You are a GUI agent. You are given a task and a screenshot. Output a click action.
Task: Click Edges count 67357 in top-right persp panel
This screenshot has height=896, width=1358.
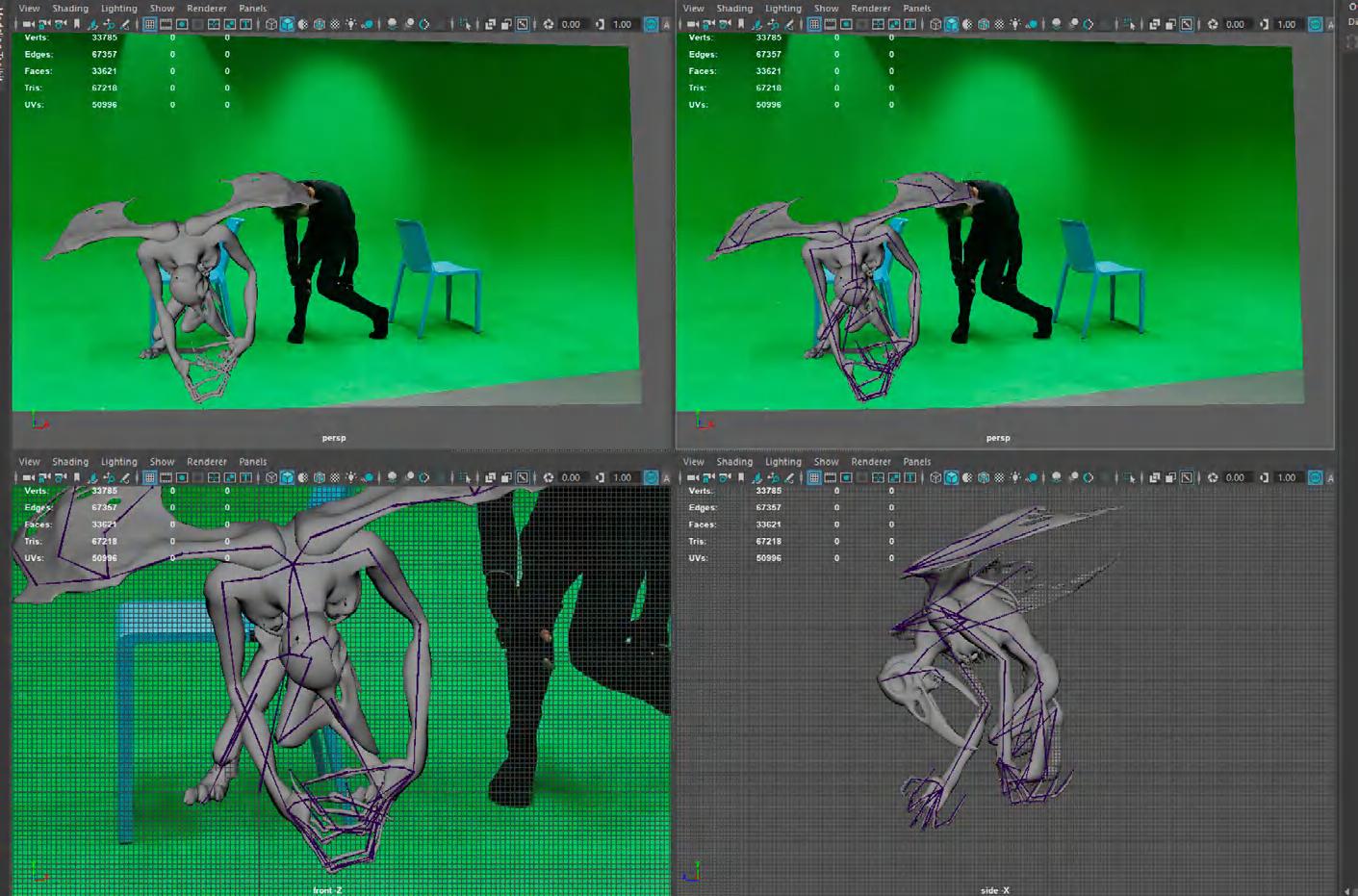pos(769,55)
